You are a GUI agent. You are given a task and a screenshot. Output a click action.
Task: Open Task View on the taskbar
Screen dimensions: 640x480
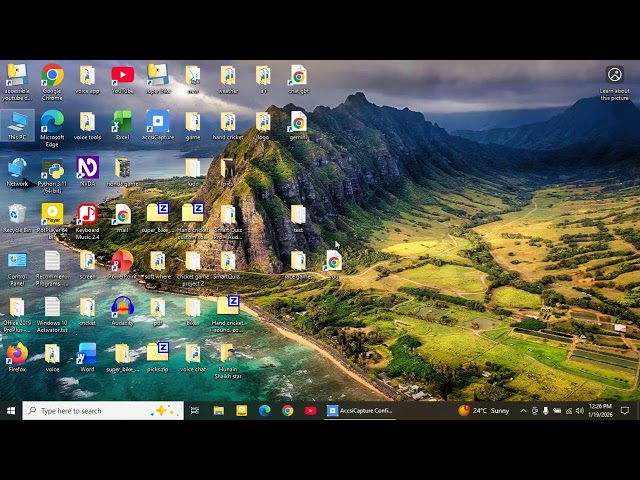195,411
